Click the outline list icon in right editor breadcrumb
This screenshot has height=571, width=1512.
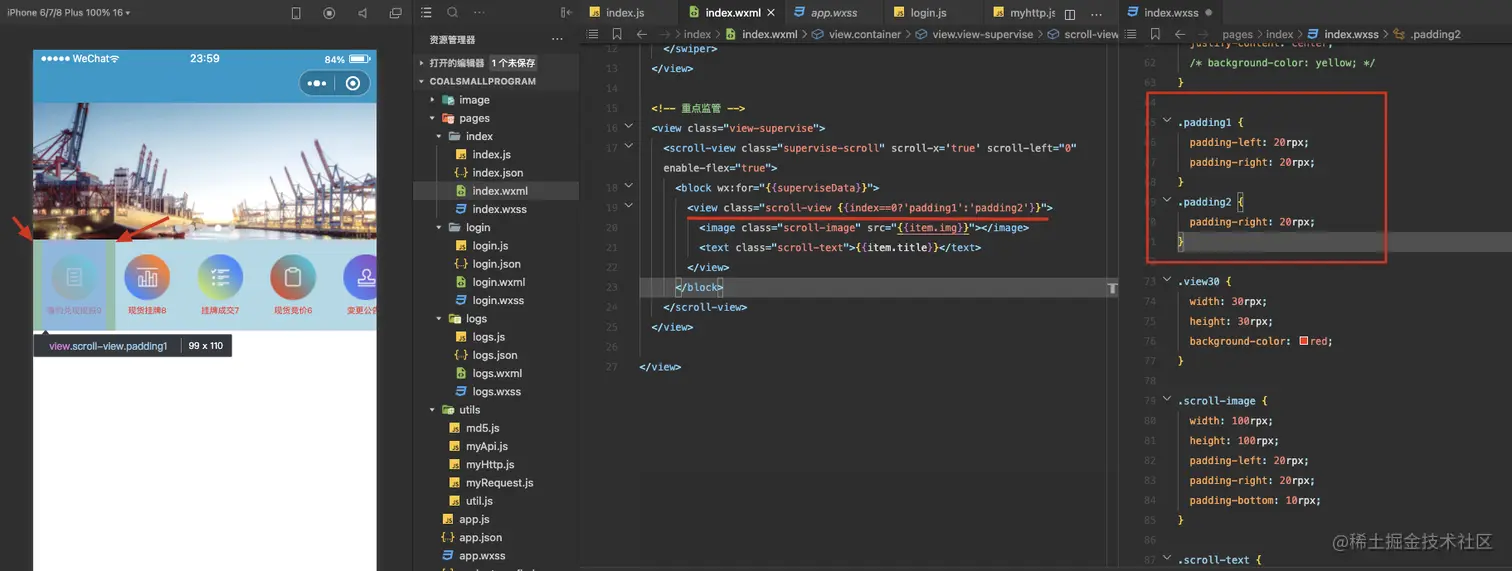[x=1131, y=34]
